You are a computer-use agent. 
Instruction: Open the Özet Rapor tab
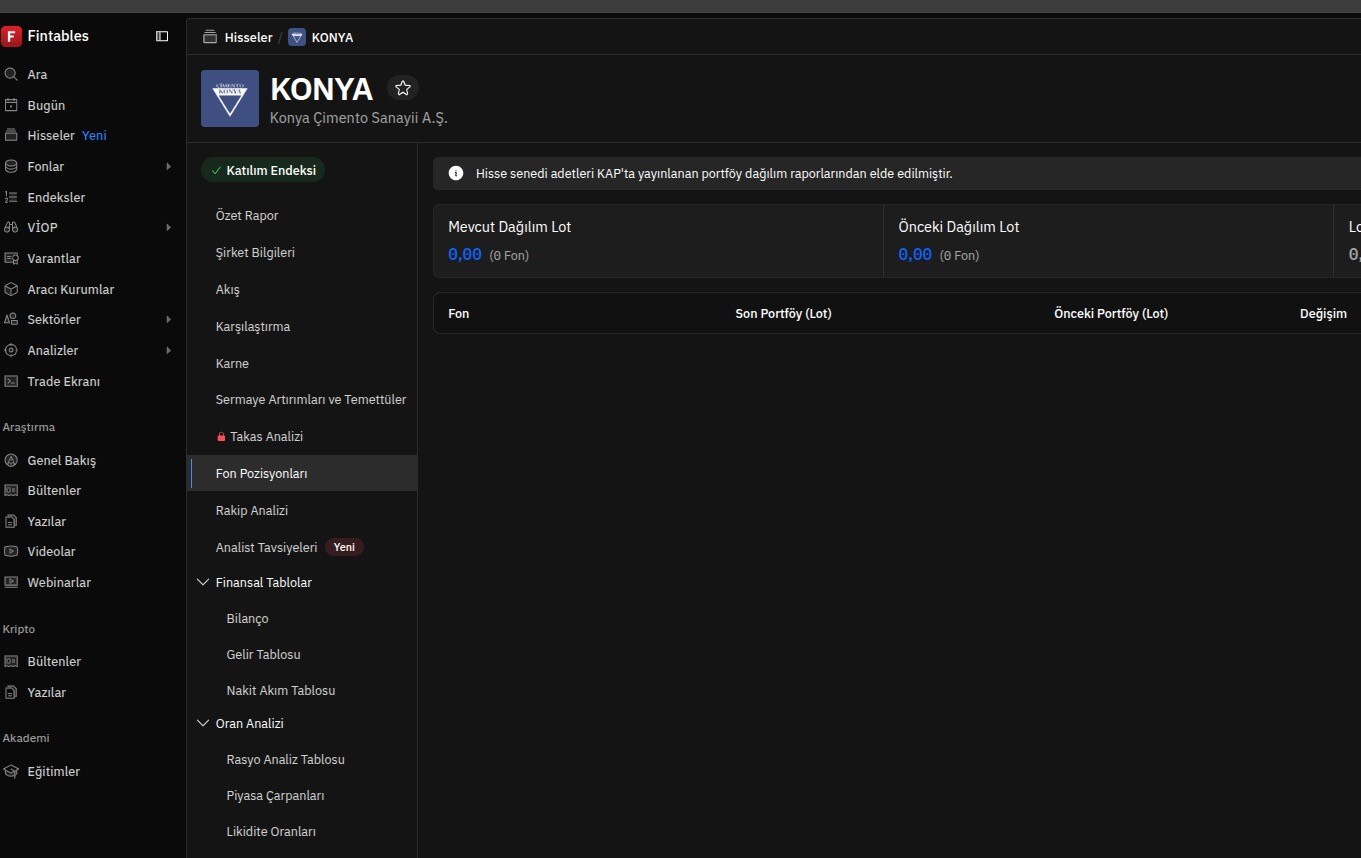247,215
